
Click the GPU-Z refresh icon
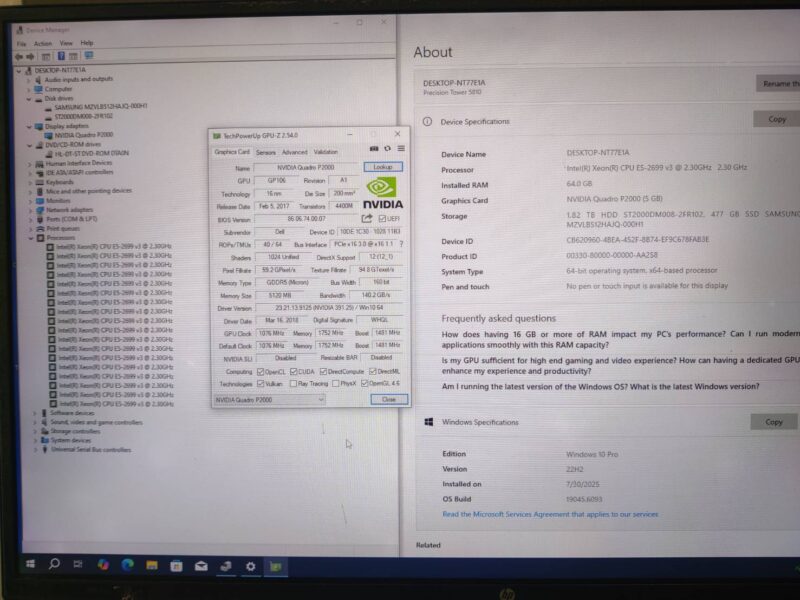coord(388,148)
